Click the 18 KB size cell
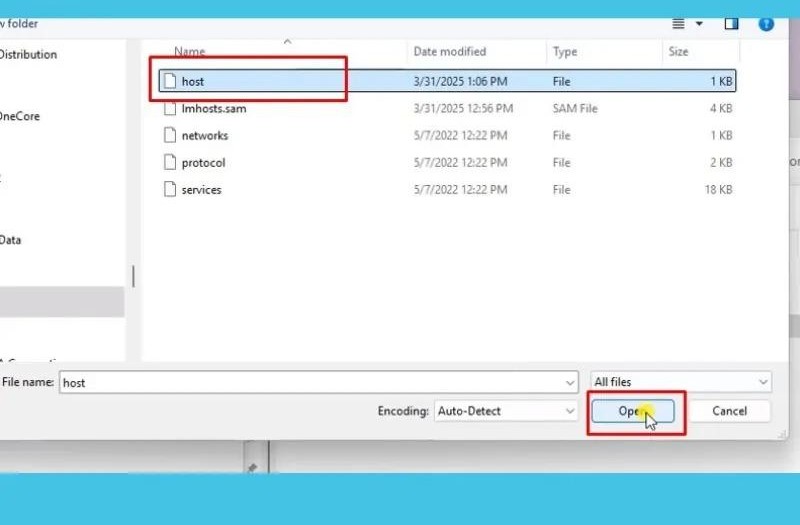The width and height of the screenshot is (800, 525). (718, 190)
